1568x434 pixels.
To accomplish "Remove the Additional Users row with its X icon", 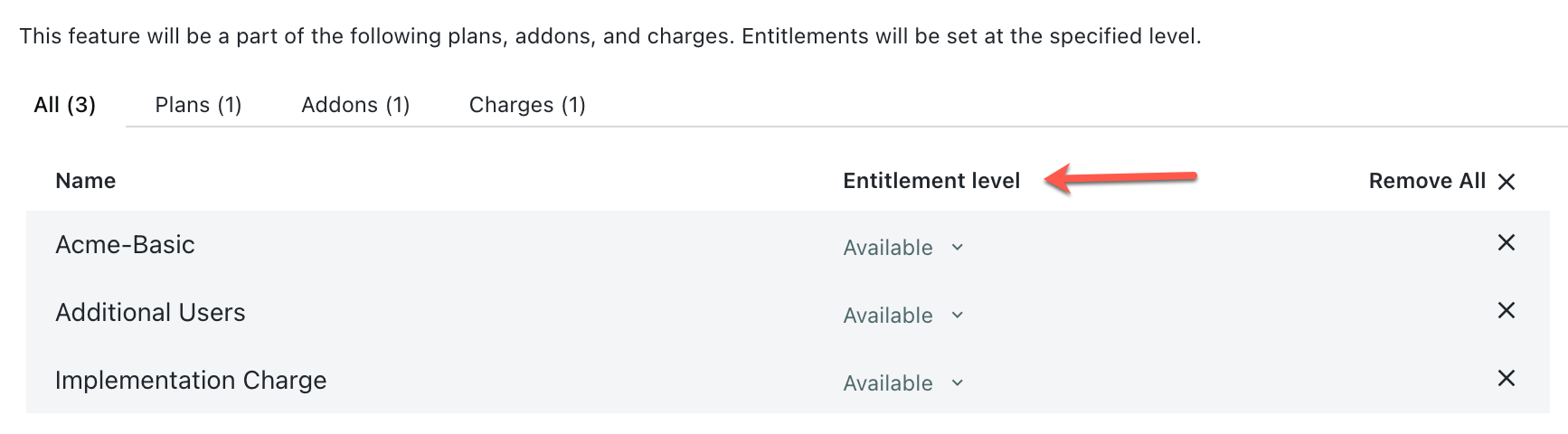I will click(x=1506, y=310).
